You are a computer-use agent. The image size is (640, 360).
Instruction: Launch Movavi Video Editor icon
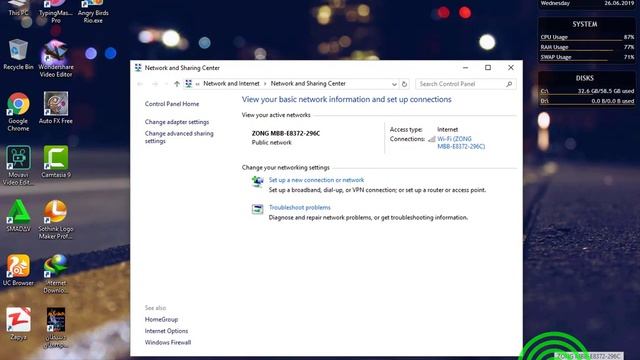click(x=18, y=165)
